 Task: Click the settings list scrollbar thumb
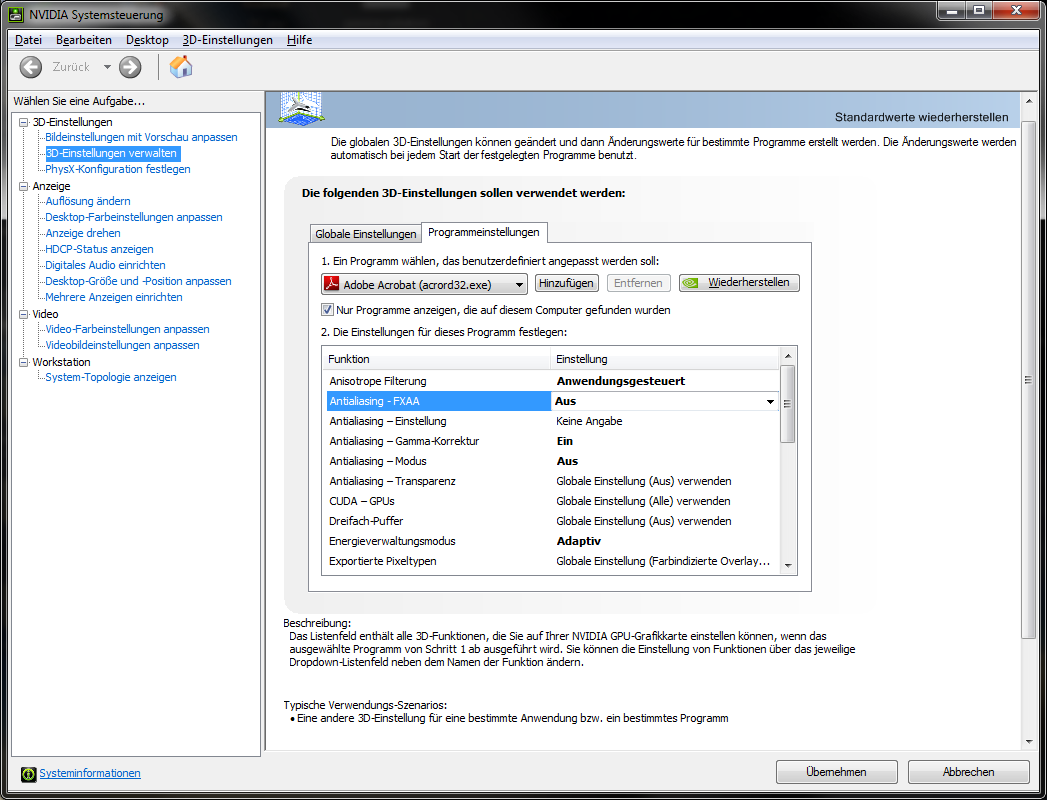click(x=788, y=403)
